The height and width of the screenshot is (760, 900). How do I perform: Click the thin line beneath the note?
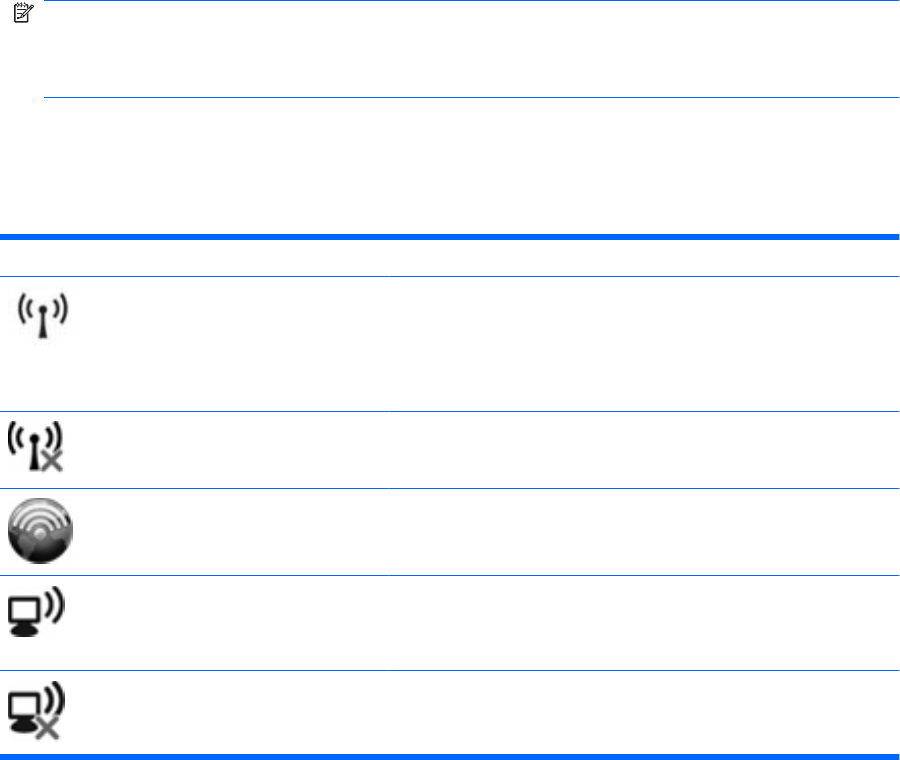[470, 98]
